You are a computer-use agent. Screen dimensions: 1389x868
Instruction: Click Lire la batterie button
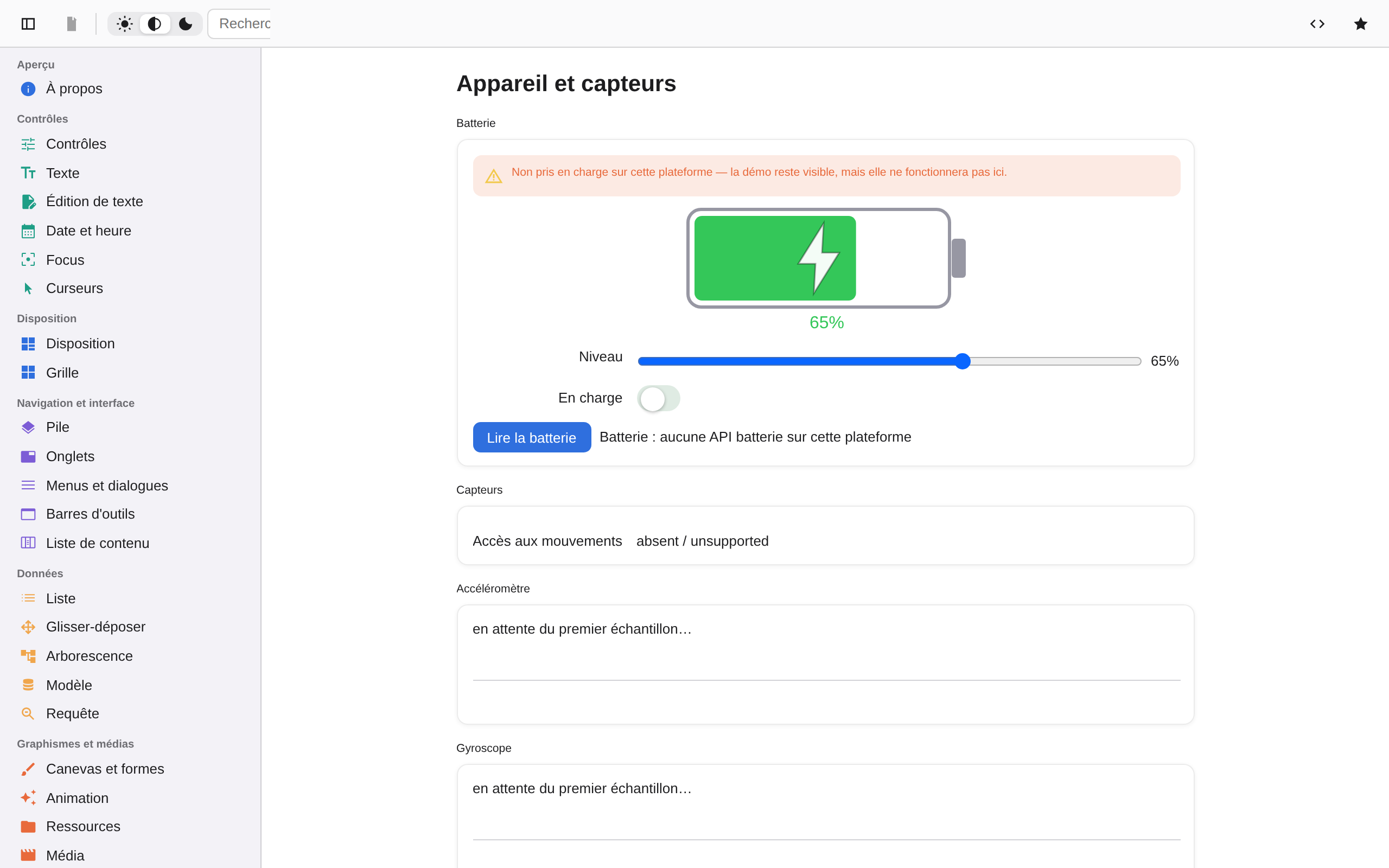point(532,437)
